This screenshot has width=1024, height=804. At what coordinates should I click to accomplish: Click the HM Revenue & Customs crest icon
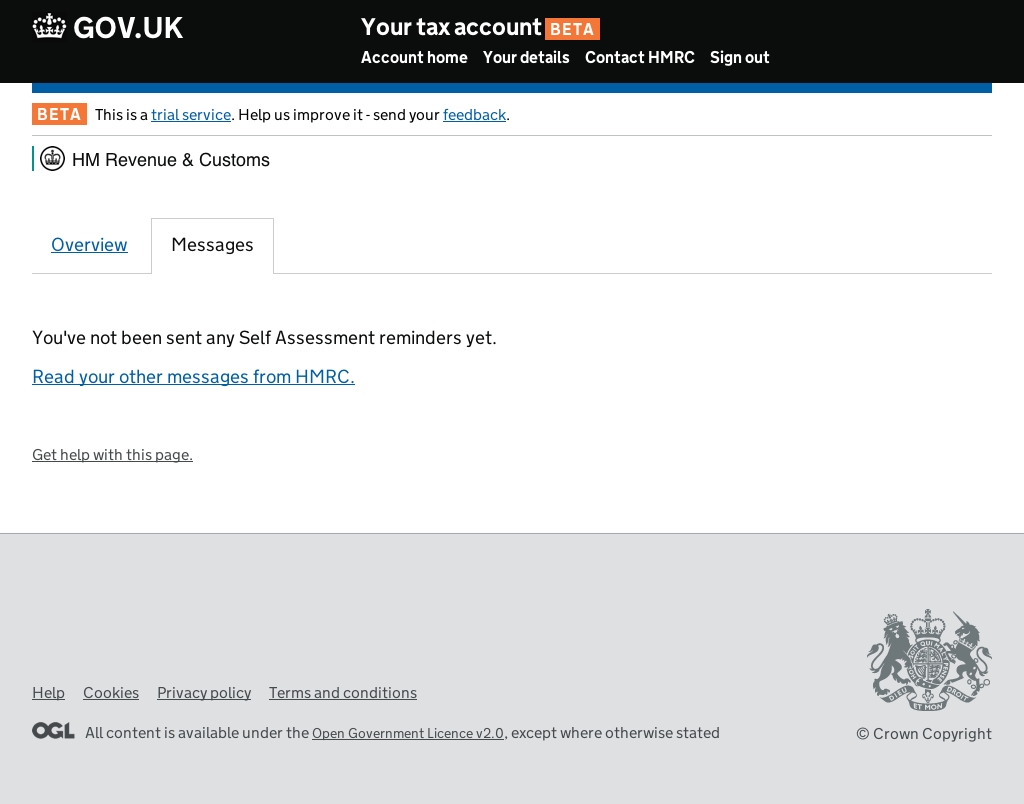(x=52, y=159)
